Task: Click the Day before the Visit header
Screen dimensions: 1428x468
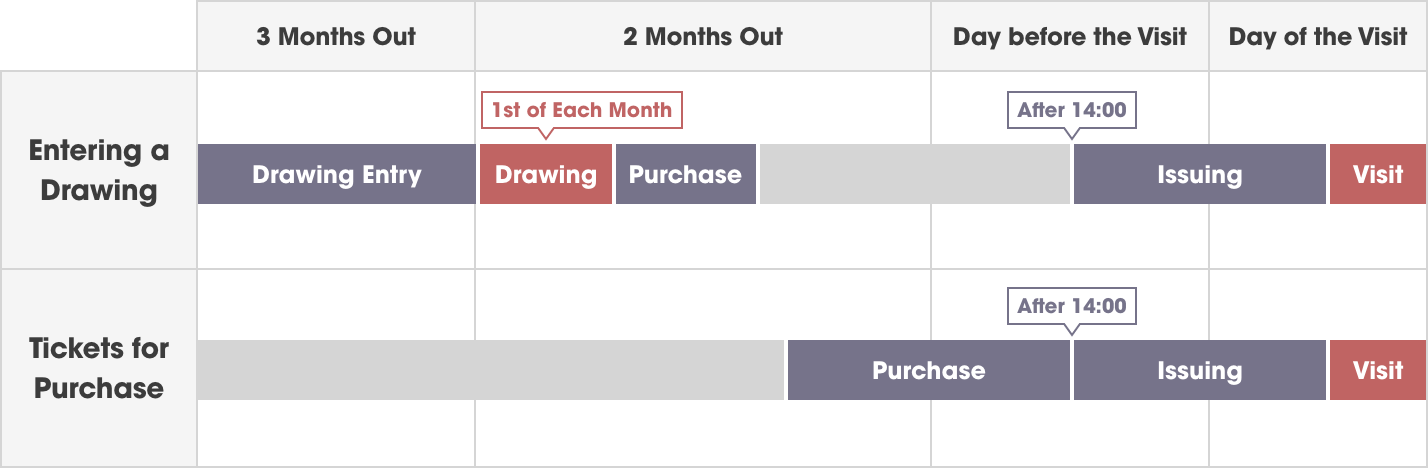Action: (1069, 37)
